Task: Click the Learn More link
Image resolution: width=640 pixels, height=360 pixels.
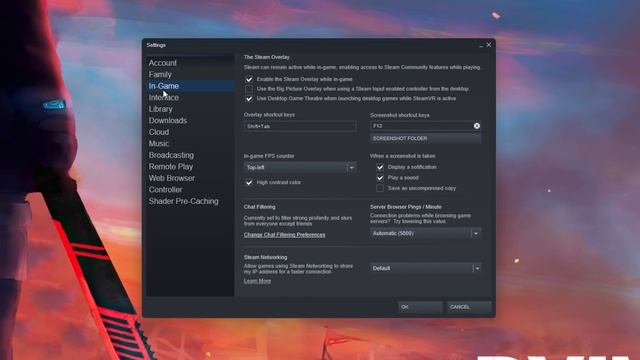Action: point(257,281)
